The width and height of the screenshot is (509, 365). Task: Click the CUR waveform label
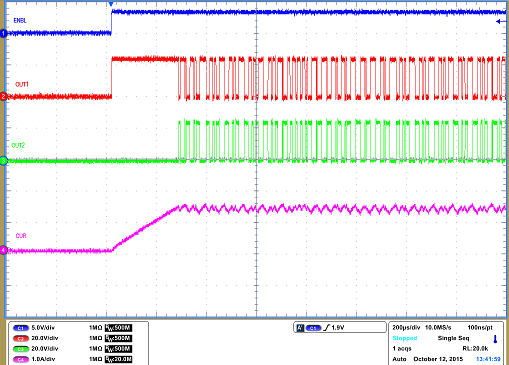click(x=21, y=236)
